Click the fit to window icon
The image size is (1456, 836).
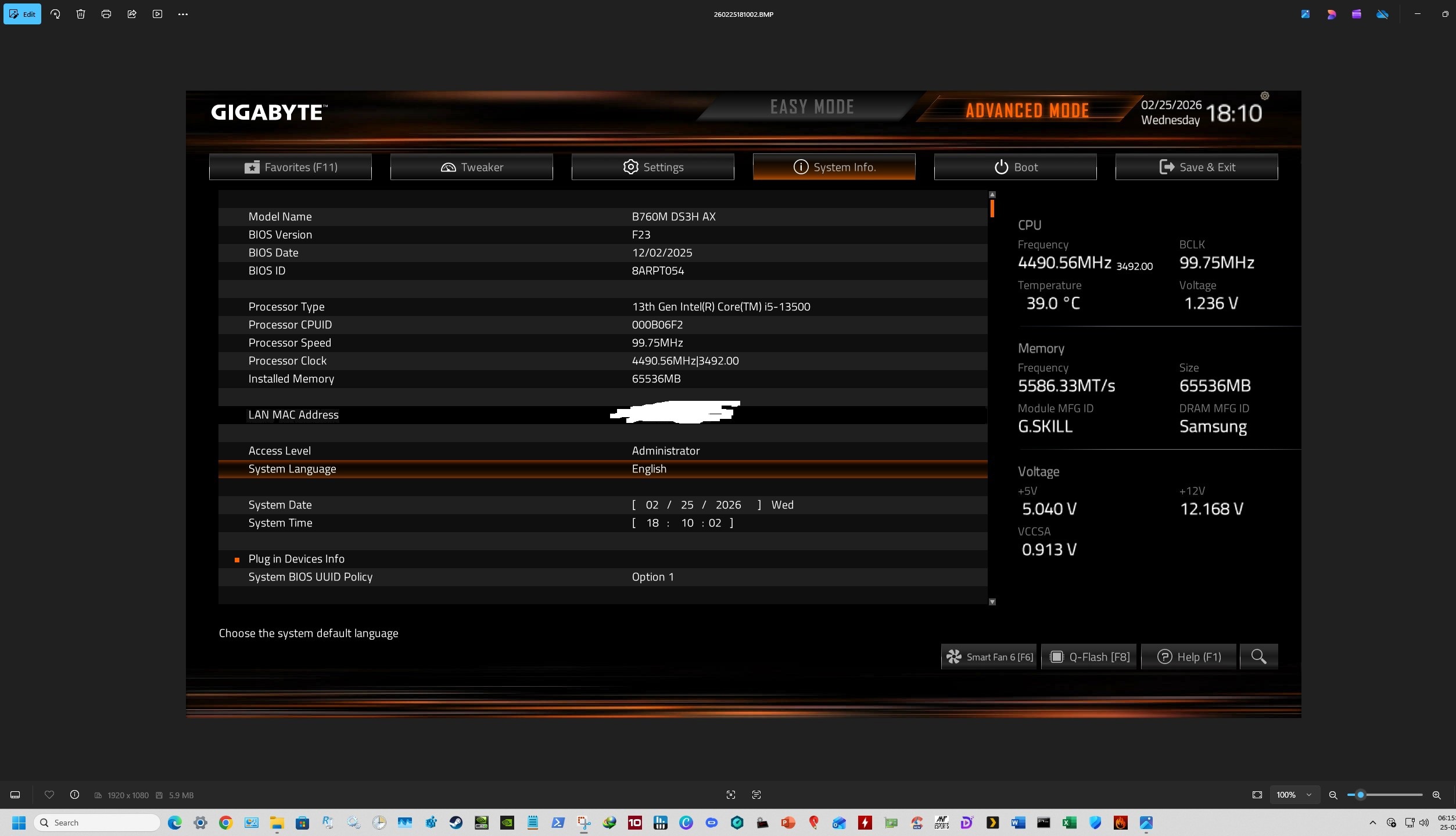click(1257, 795)
